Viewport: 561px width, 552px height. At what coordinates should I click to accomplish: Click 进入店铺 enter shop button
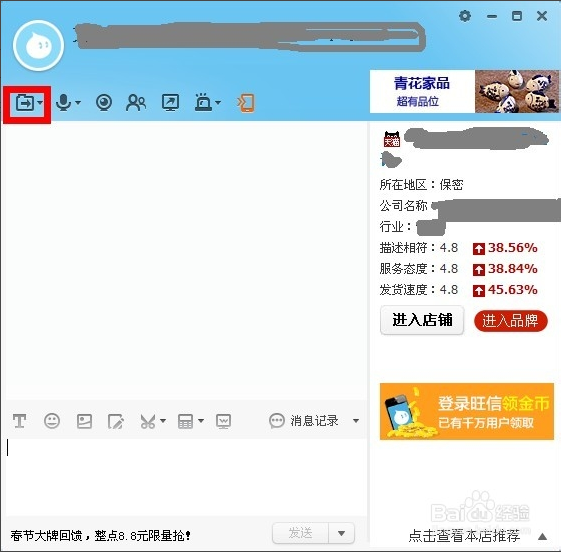click(422, 320)
